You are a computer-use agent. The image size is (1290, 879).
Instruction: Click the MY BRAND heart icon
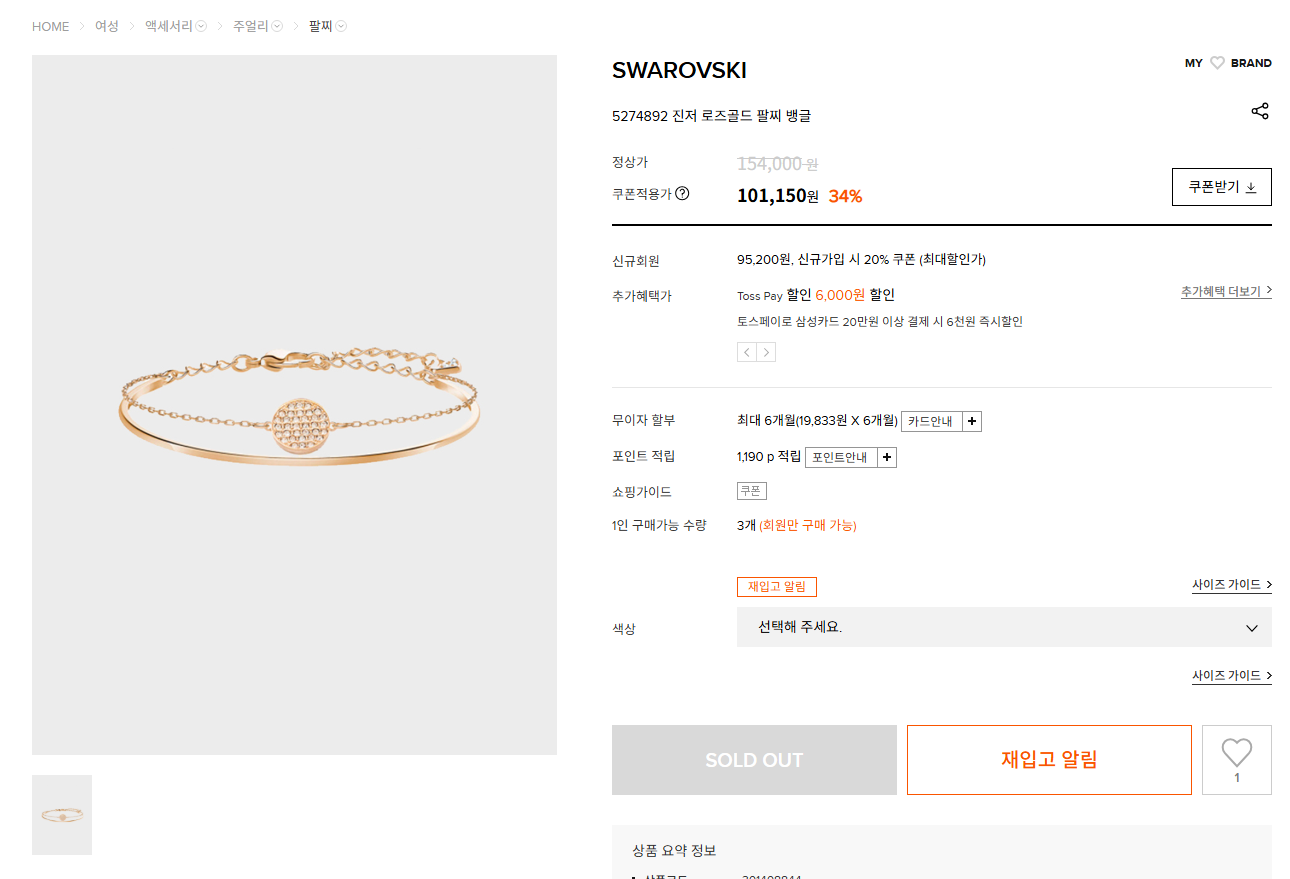pos(1217,63)
